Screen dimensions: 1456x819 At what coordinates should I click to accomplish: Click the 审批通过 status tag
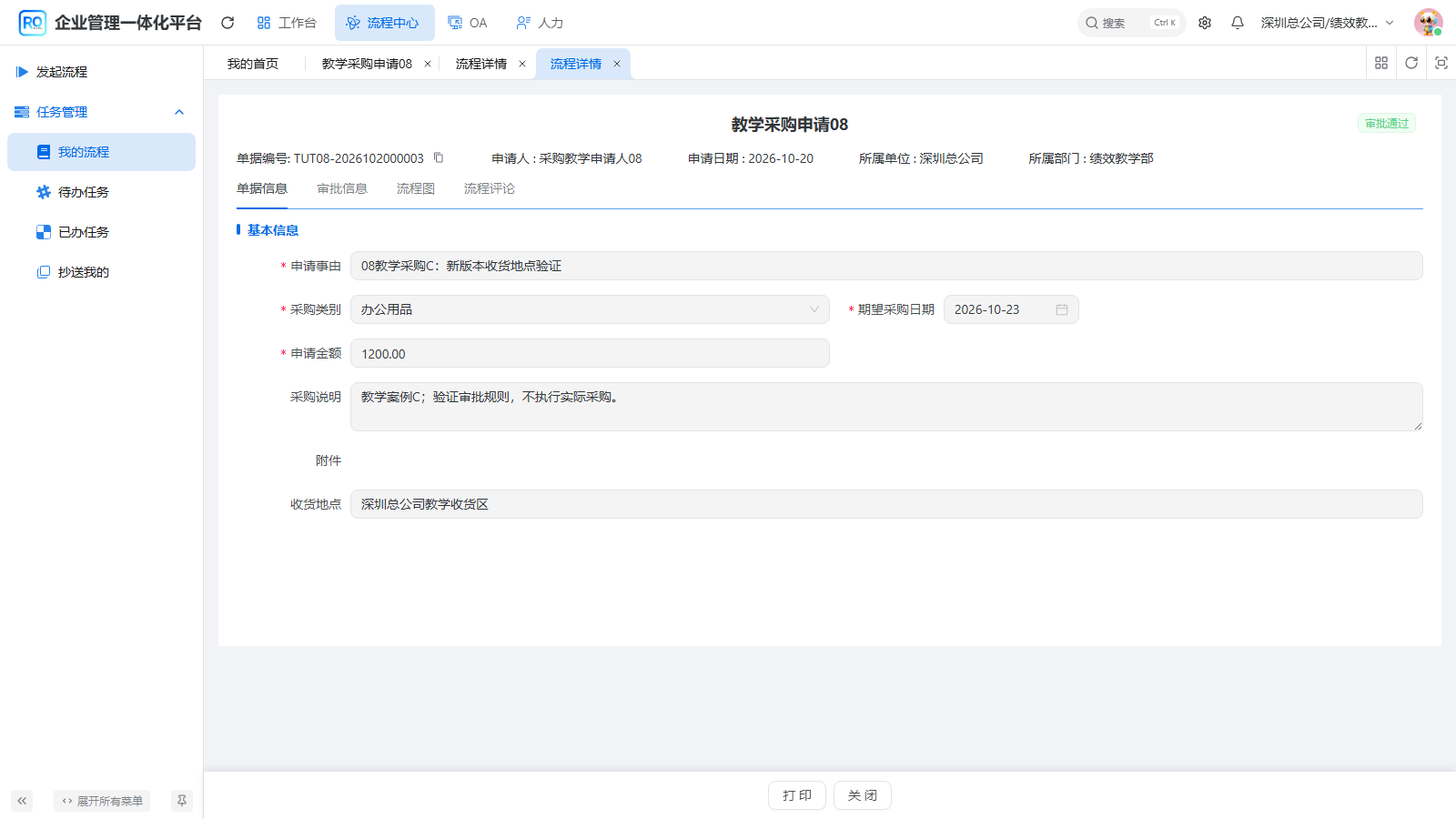click(x=1387, y=124)
